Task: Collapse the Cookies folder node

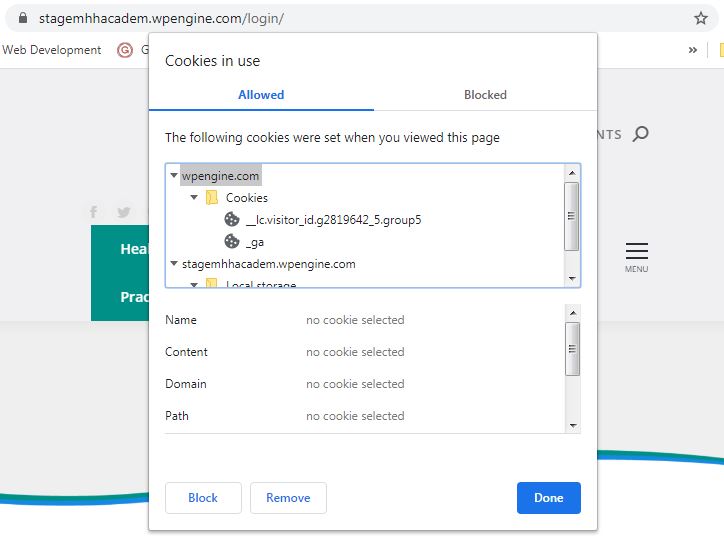Action: (194, 198)
